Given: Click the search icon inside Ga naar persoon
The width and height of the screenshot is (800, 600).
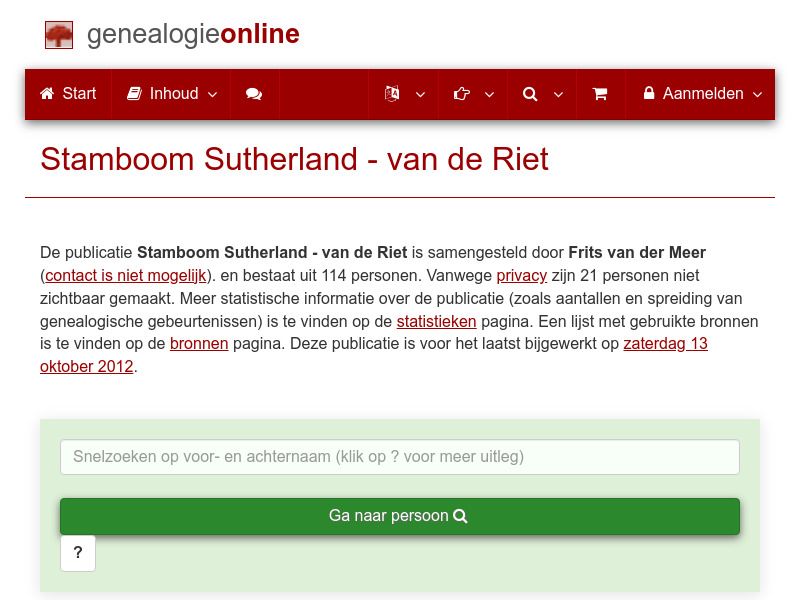Looking at the screenshot, I should (x=460, y=516).
